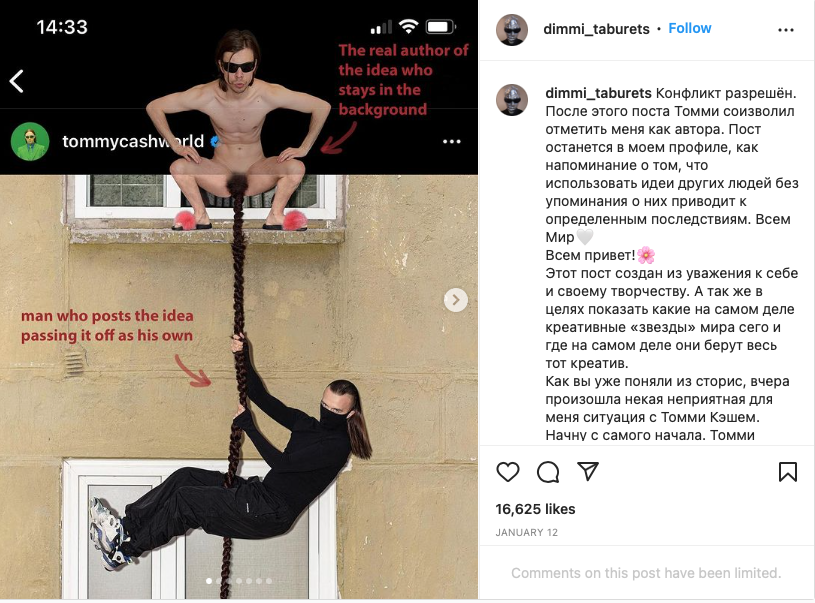Click header profile avatar of dimmi_taburets
This screenshot has width=815, height=603.
pyautogui.click(x=512, y=30)
